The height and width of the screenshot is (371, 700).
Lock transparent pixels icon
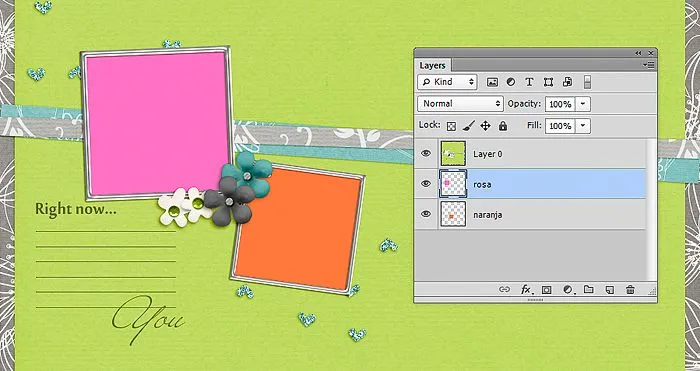(x=451, y=126)
